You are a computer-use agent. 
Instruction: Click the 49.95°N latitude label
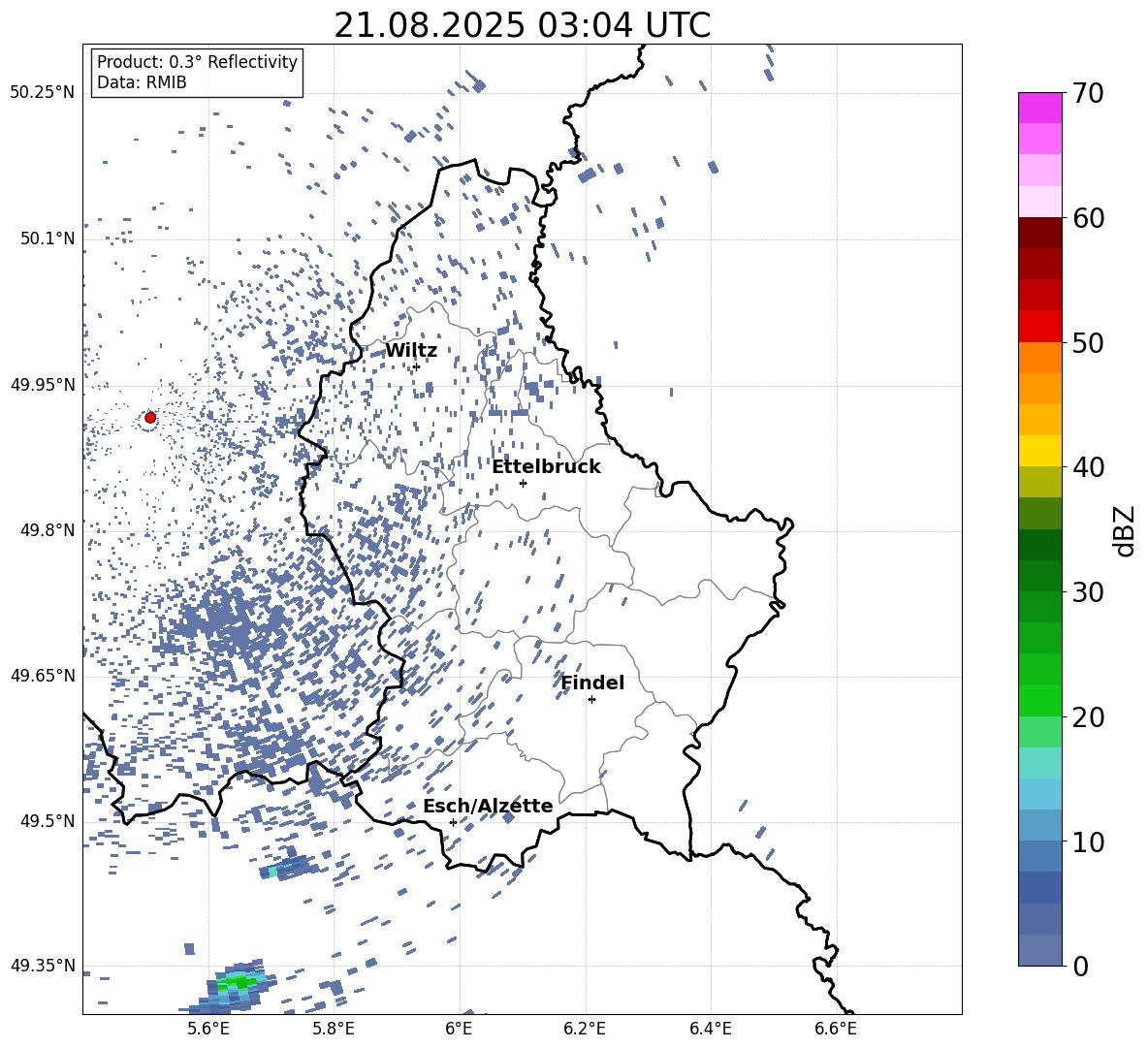(x=43, y=385)
